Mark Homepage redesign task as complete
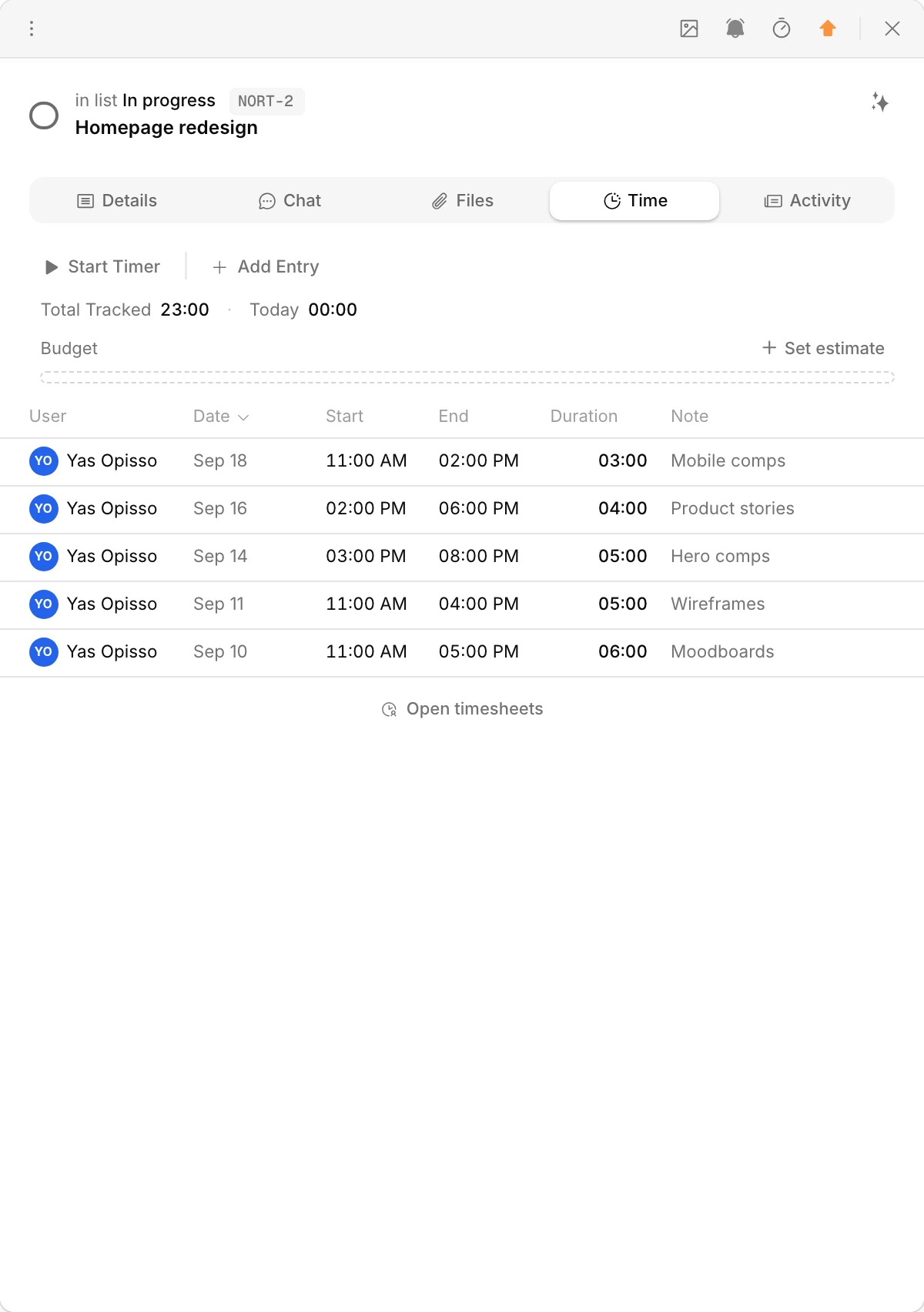Image resolution: width=924 pixels, height=1312 pixels. tap(44, 115)
